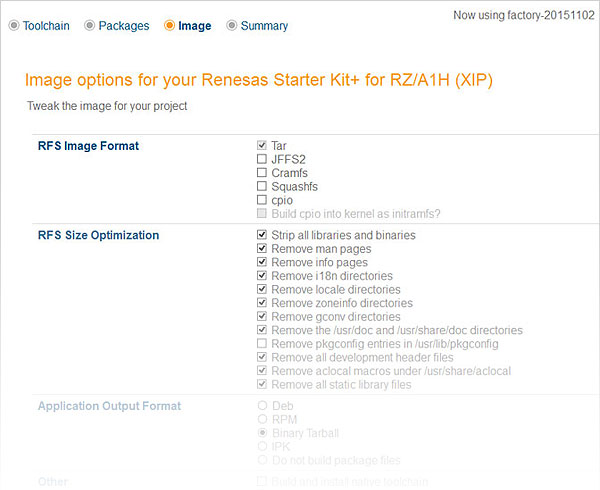
Task: Open the Packages step
Action: [x=117, y=26]
